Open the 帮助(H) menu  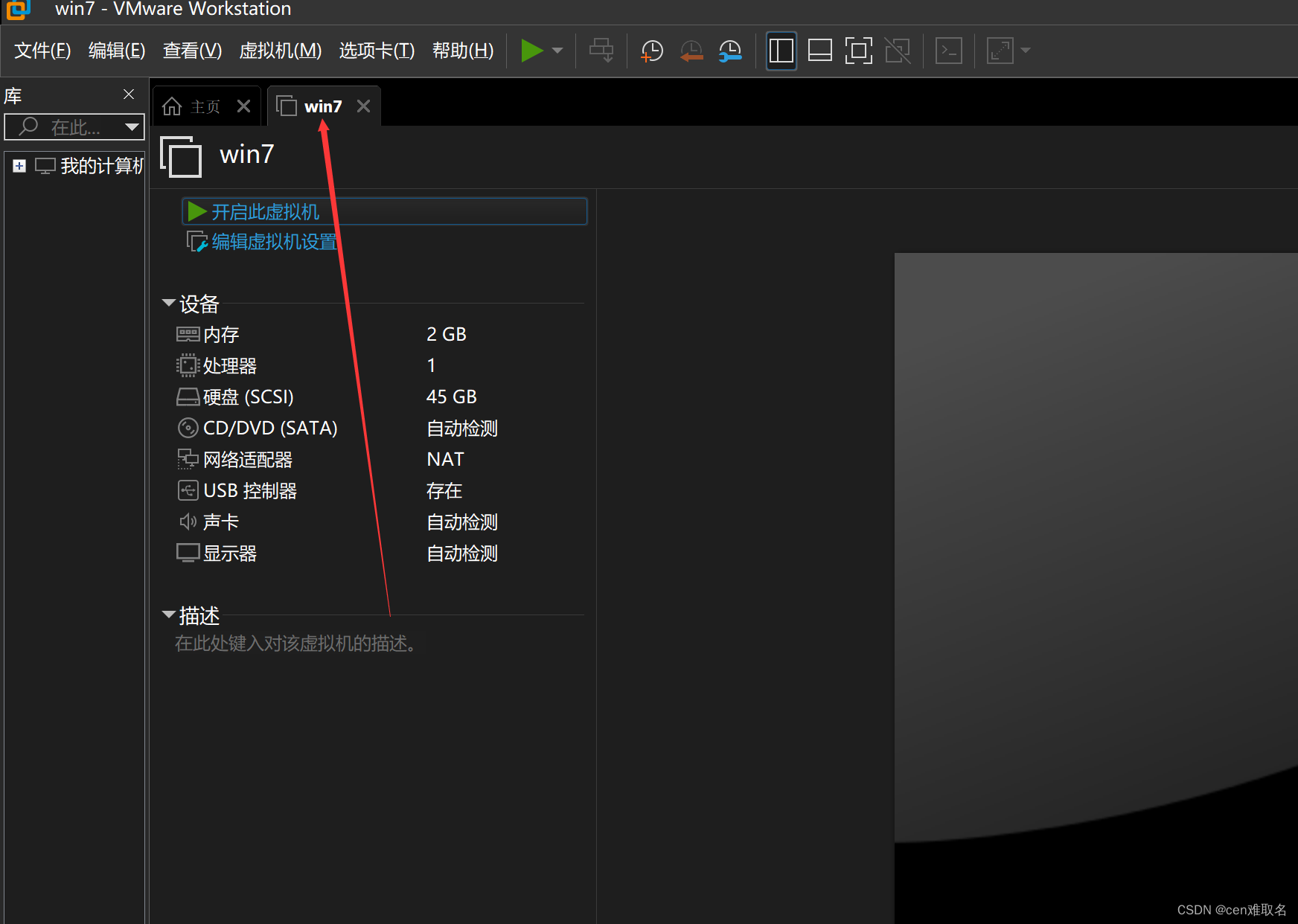[x=463, y=51]
